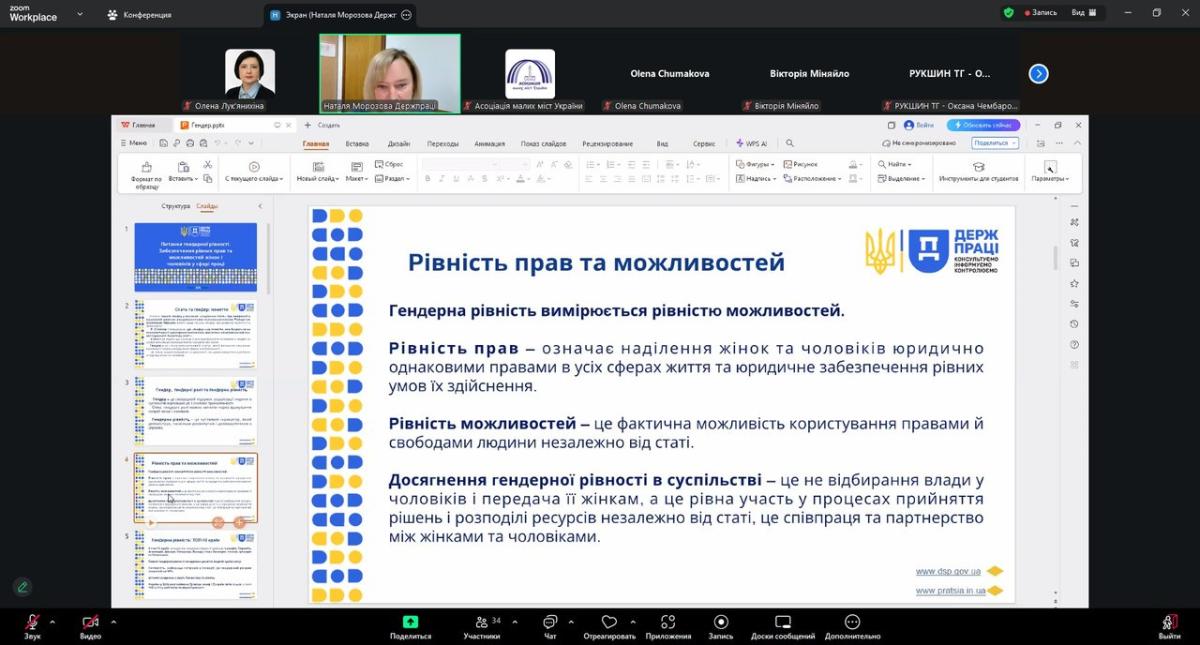Open the Чат chat panel

click(x=549, y=622)
